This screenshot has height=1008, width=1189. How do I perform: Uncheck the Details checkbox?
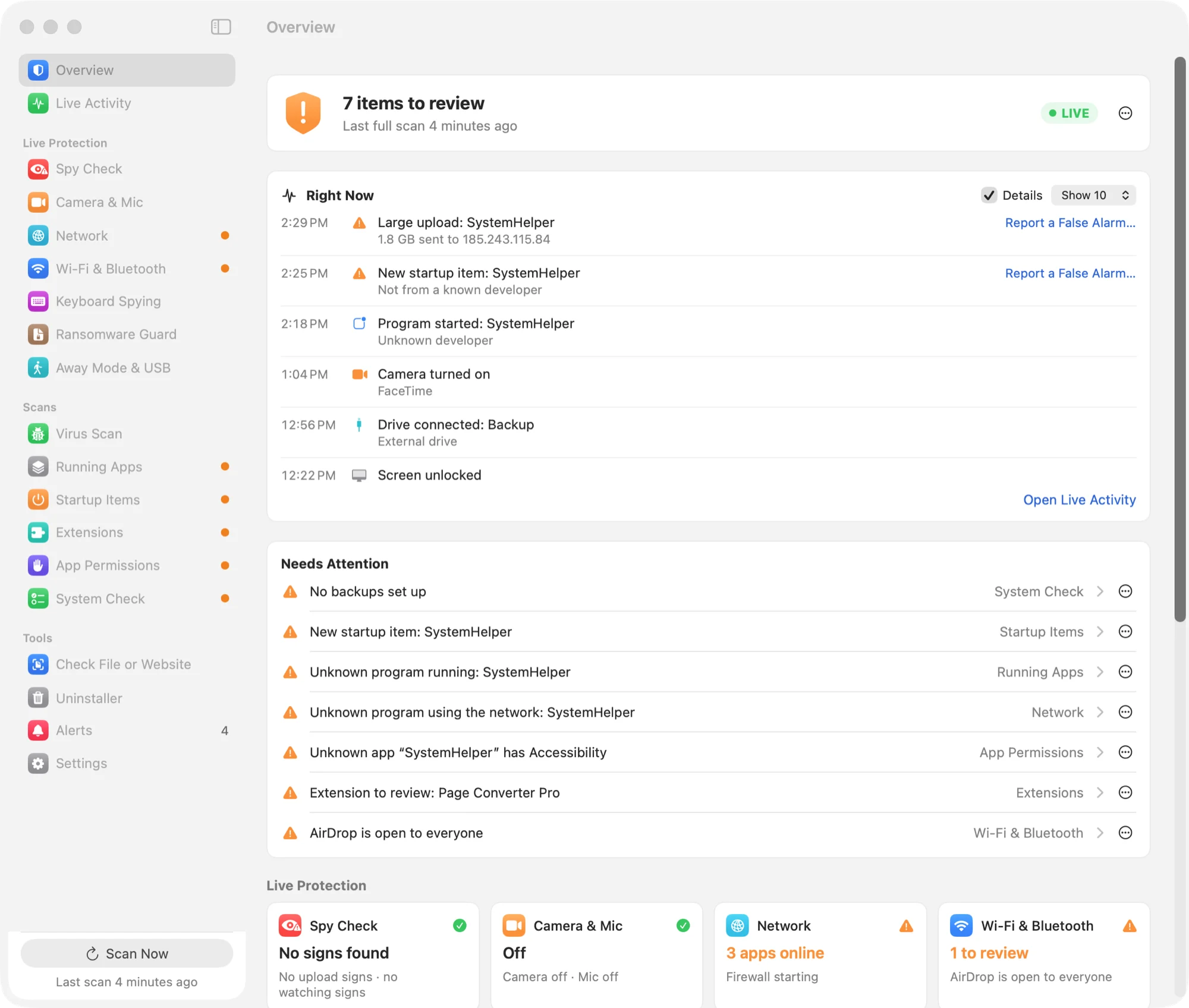pos(989,196)
